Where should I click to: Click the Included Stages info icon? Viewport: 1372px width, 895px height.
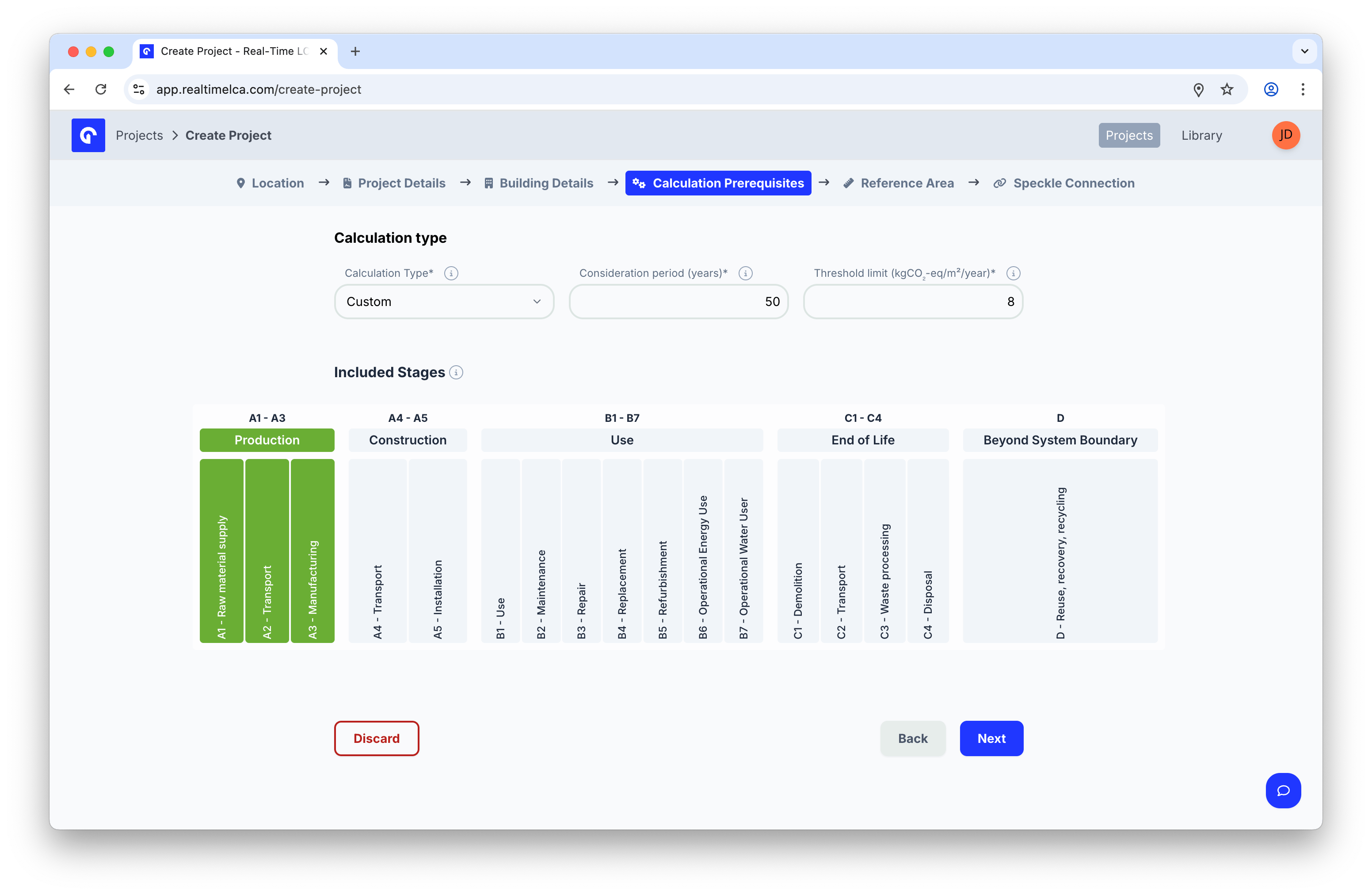tap(456, 372)
